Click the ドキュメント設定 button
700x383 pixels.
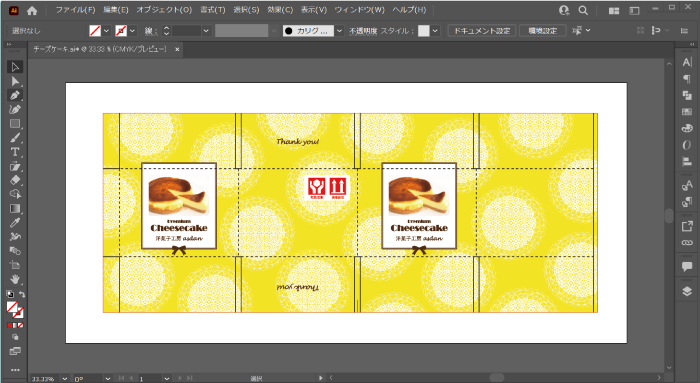482,31
